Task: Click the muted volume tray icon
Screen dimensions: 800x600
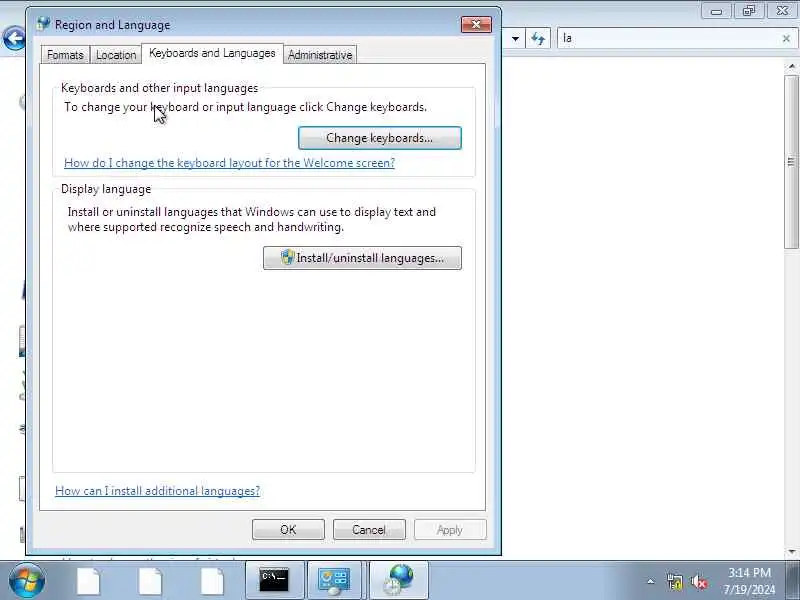Action: click(699, 582)
